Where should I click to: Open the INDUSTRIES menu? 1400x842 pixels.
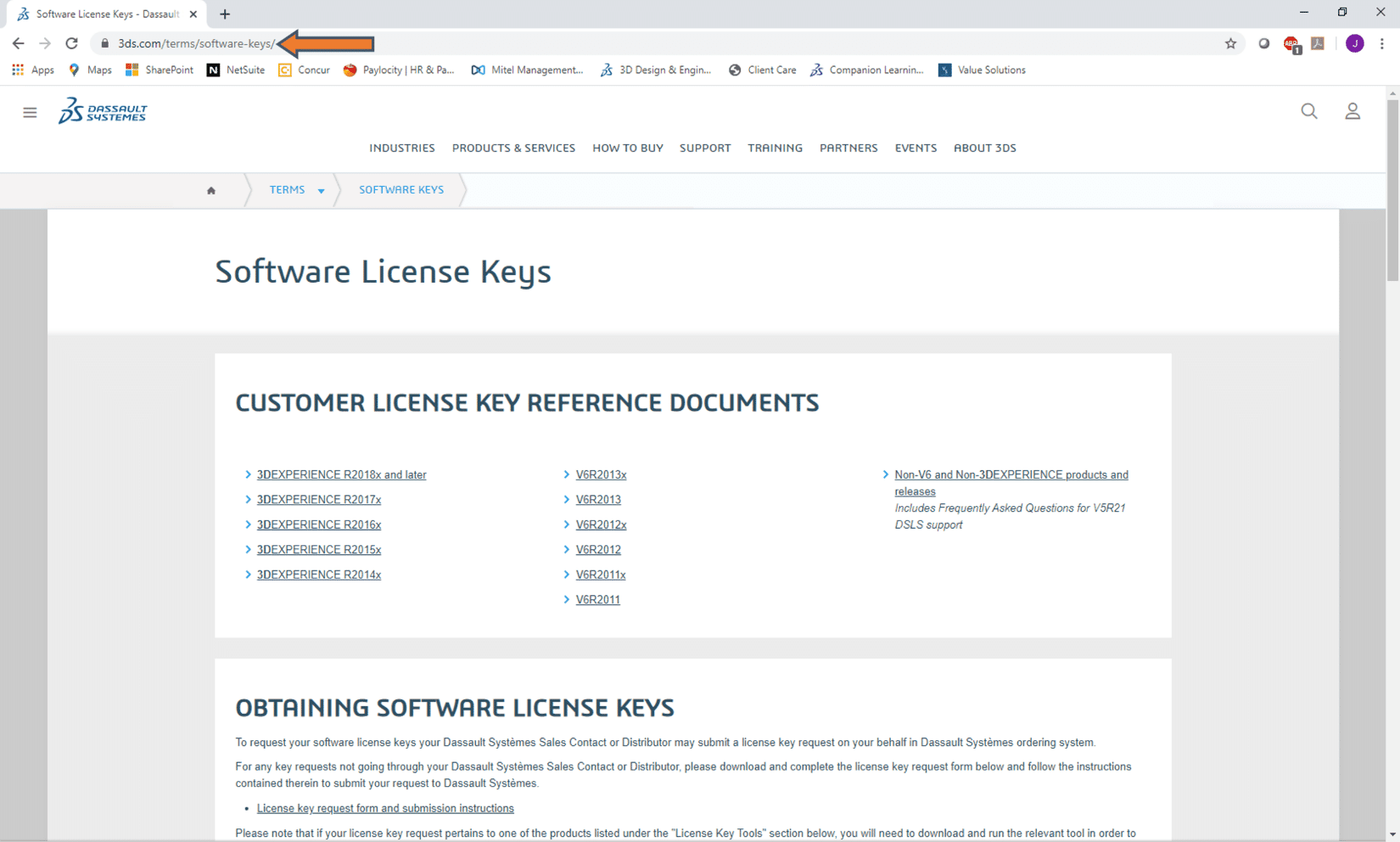(402, 148)
